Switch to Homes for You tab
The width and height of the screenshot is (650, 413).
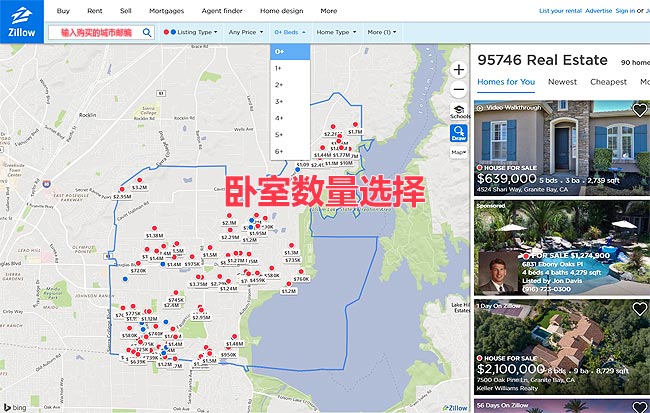506,82
